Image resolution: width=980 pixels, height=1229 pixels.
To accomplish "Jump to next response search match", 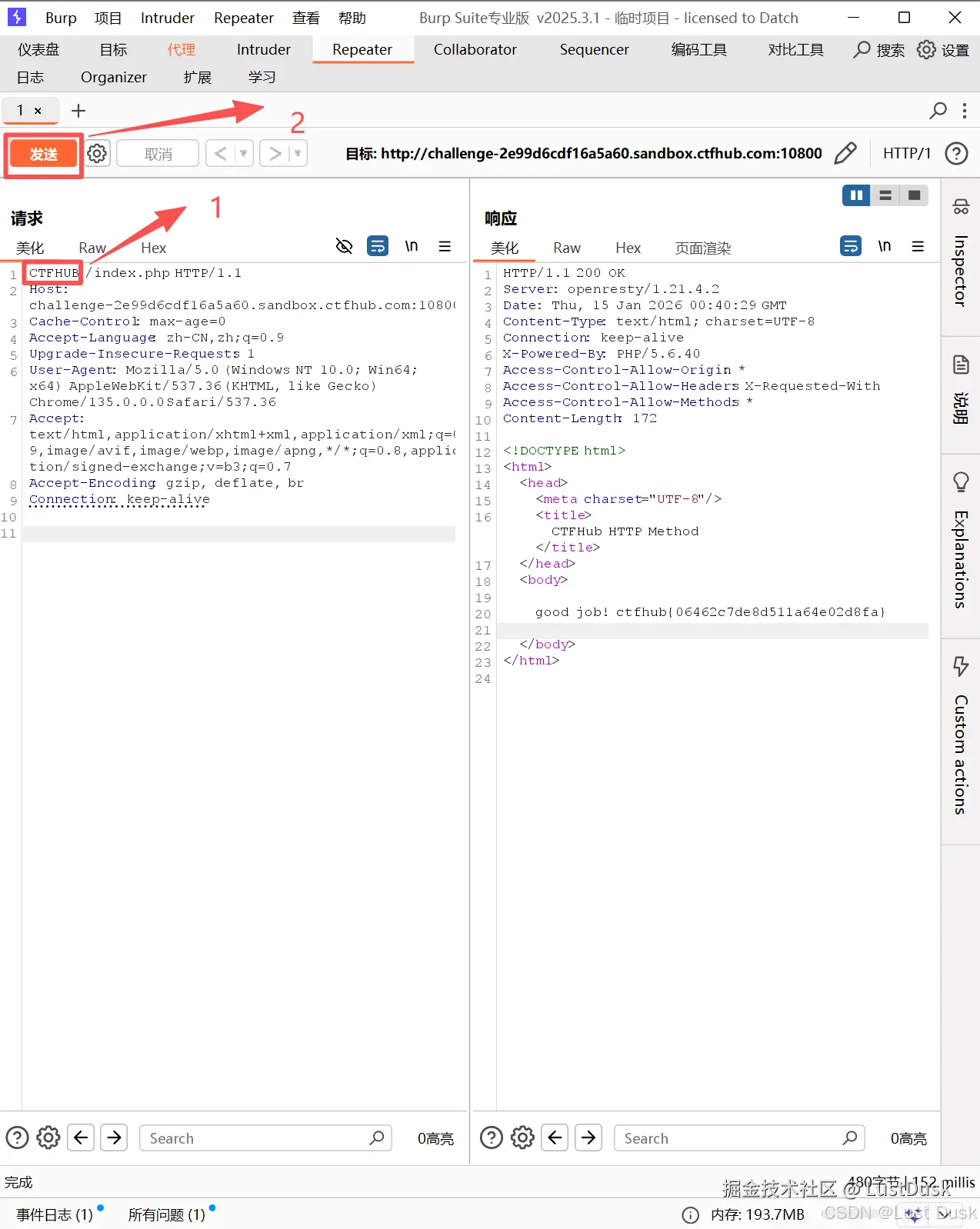I will (x=588, y=1137).
